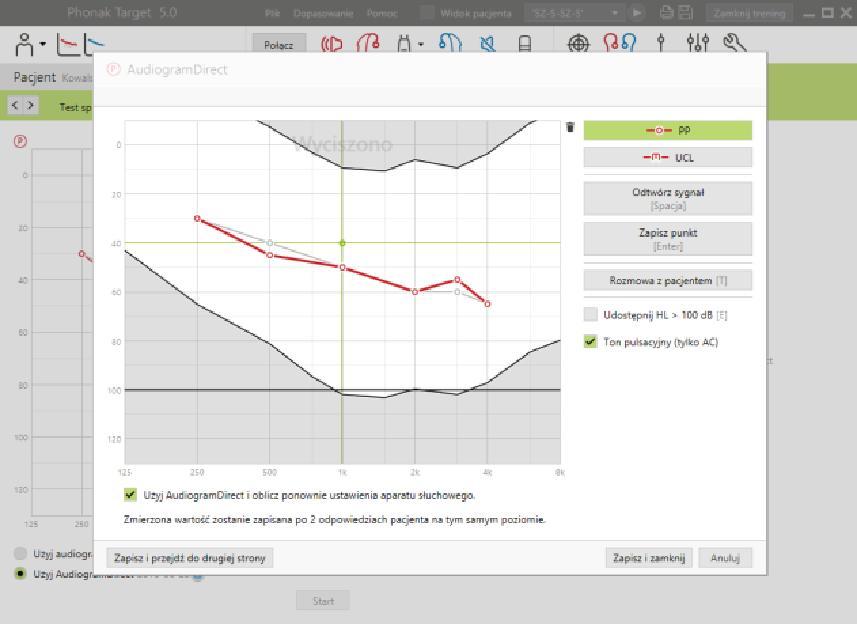This screenshot has height=624, width=857.
Task: Open the 'Plik' menu
Action: pos(272,13)
